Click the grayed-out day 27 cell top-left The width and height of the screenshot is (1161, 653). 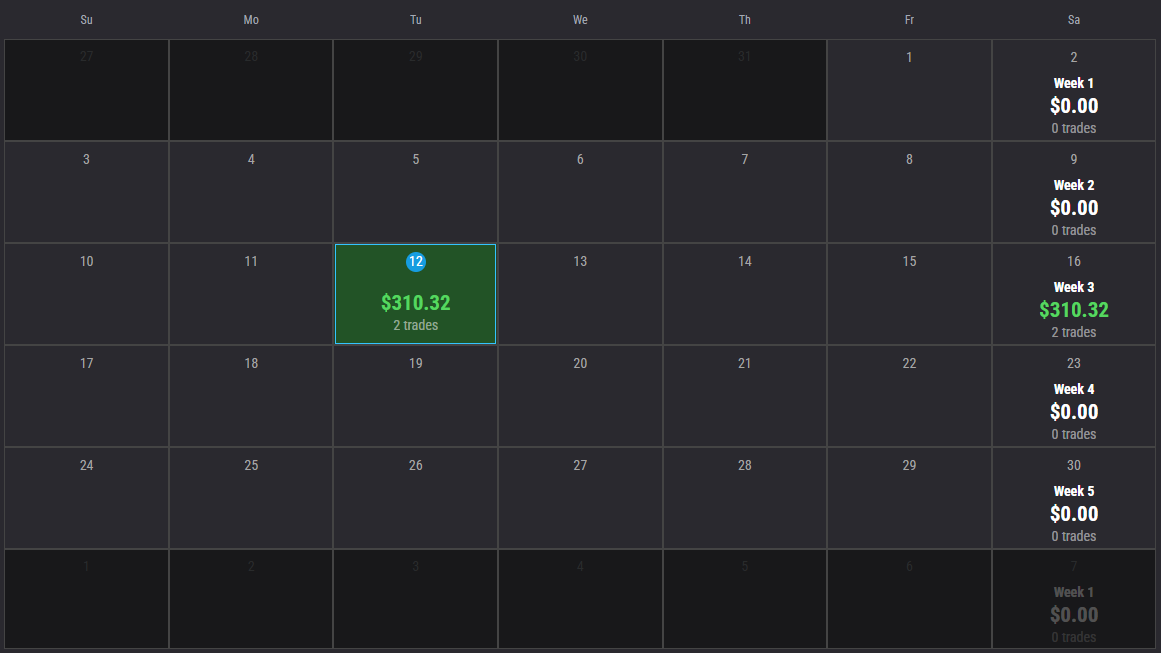[86, 89]
